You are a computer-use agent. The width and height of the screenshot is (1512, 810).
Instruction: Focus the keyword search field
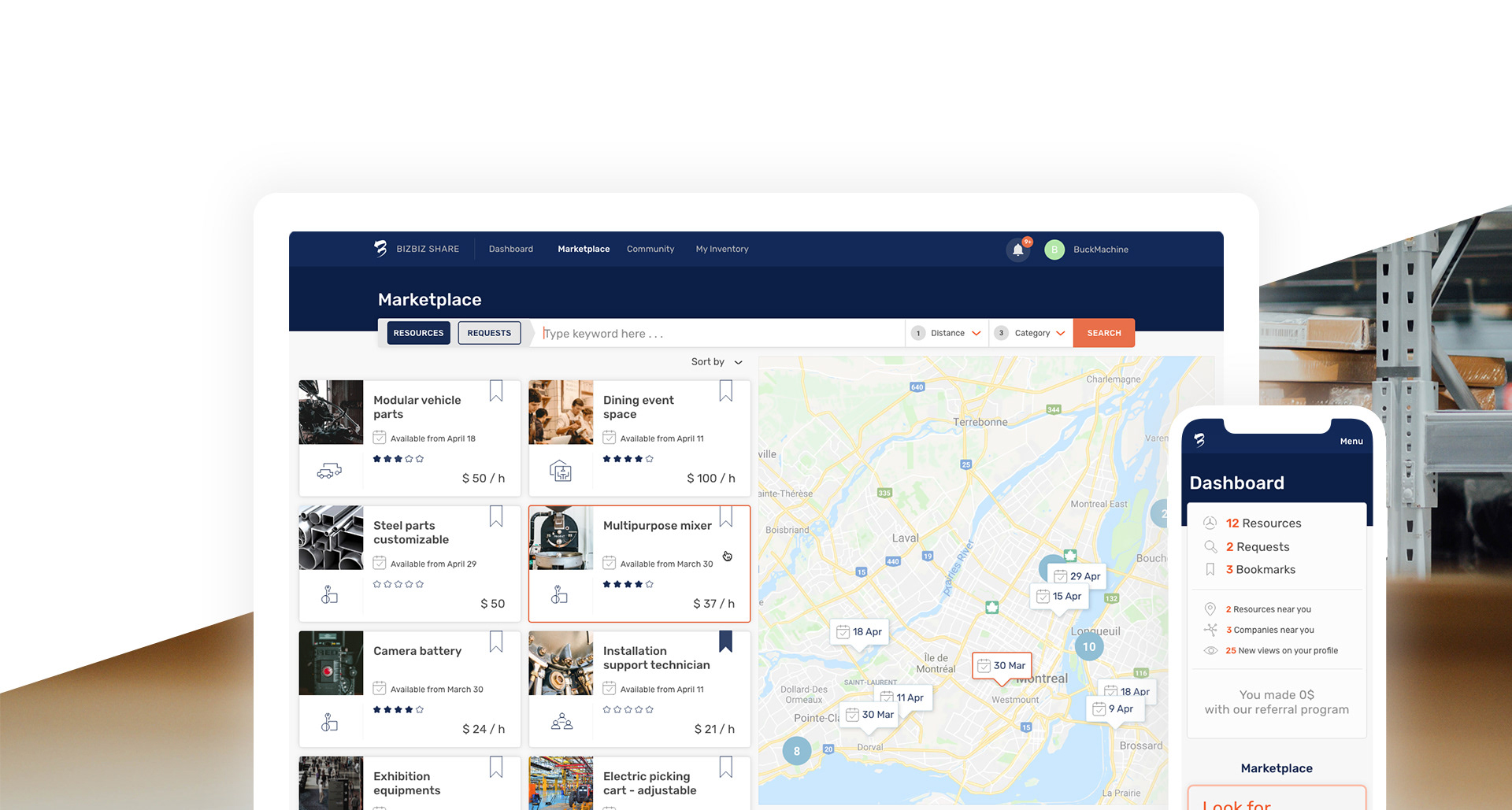[721, 333]
